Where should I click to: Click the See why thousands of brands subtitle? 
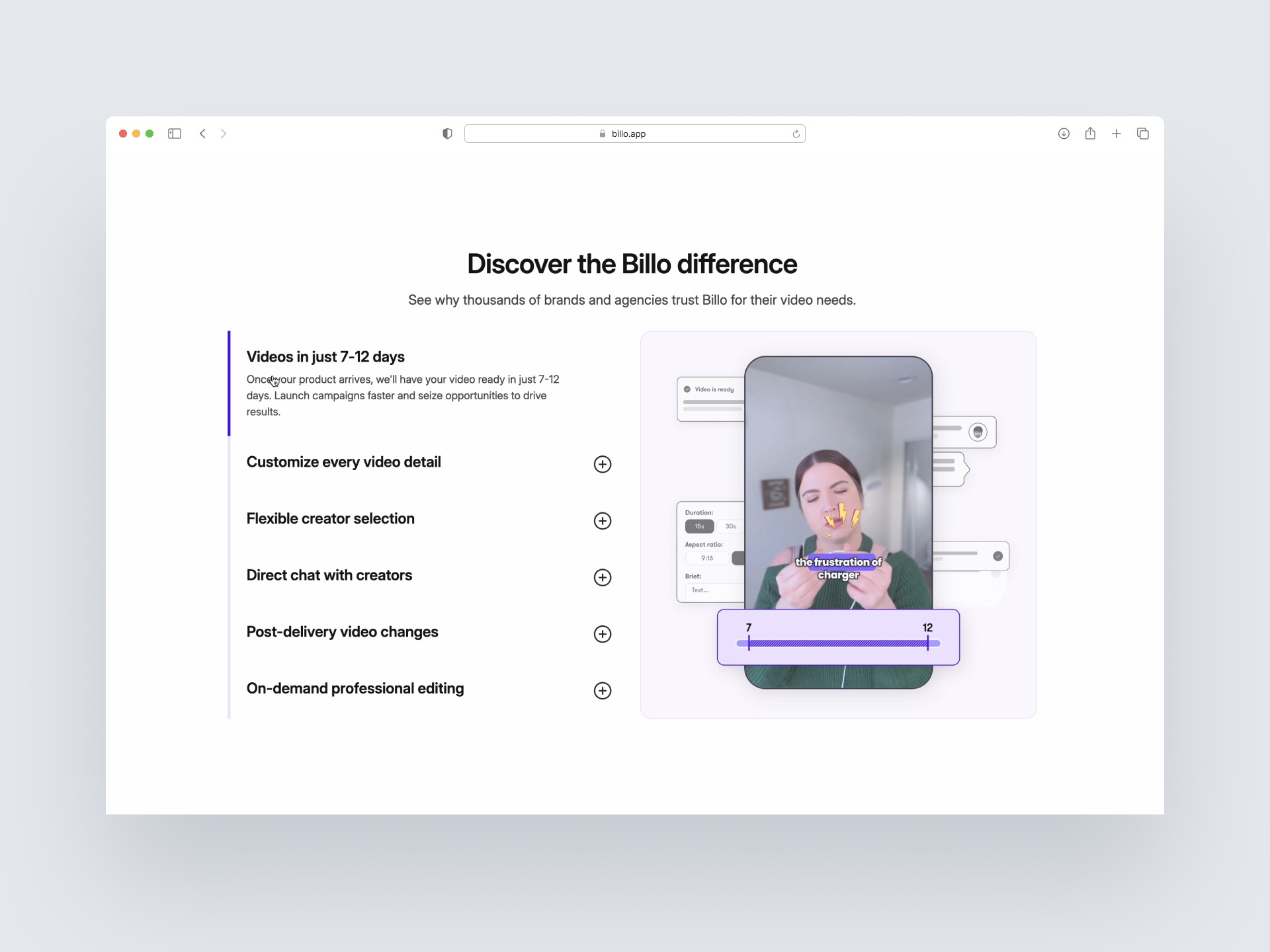[632, 300]
